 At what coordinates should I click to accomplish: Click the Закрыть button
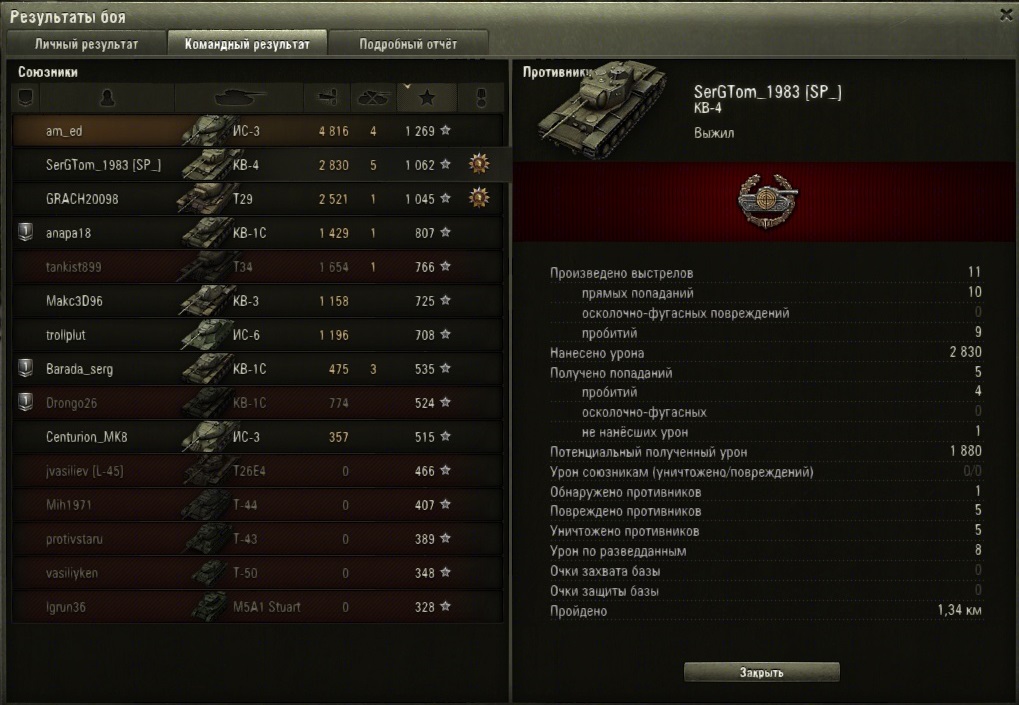point(762,673)
